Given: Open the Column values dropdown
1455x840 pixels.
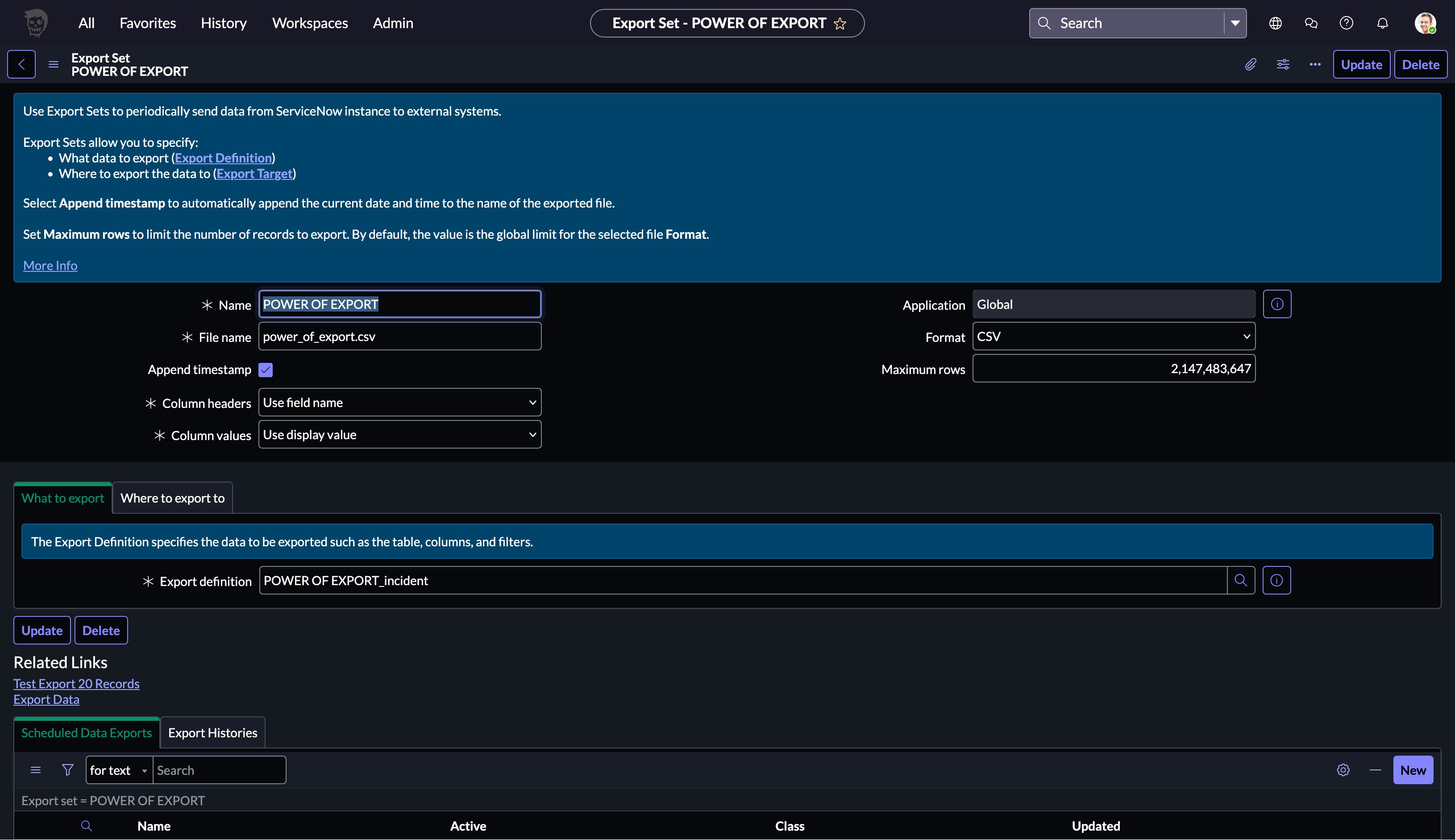Looking at the screenshot, I should 399,435.
